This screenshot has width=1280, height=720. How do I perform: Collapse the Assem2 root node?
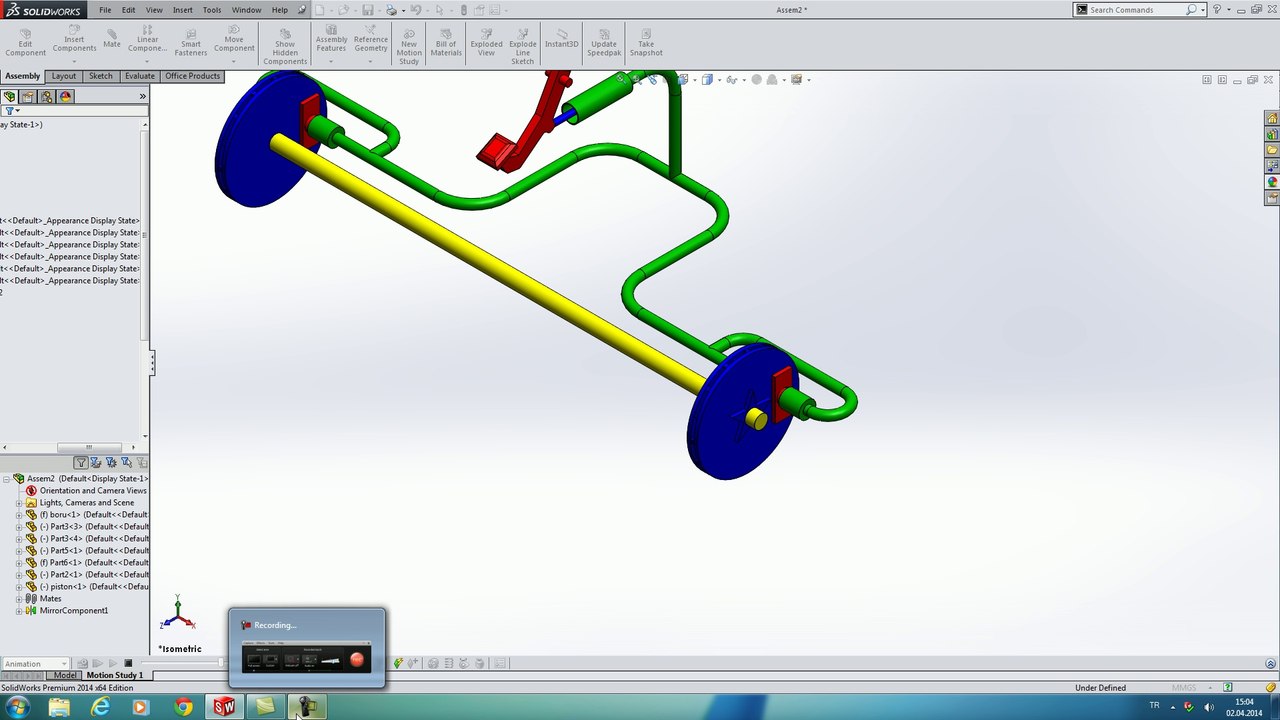click(x=6, y=479)
